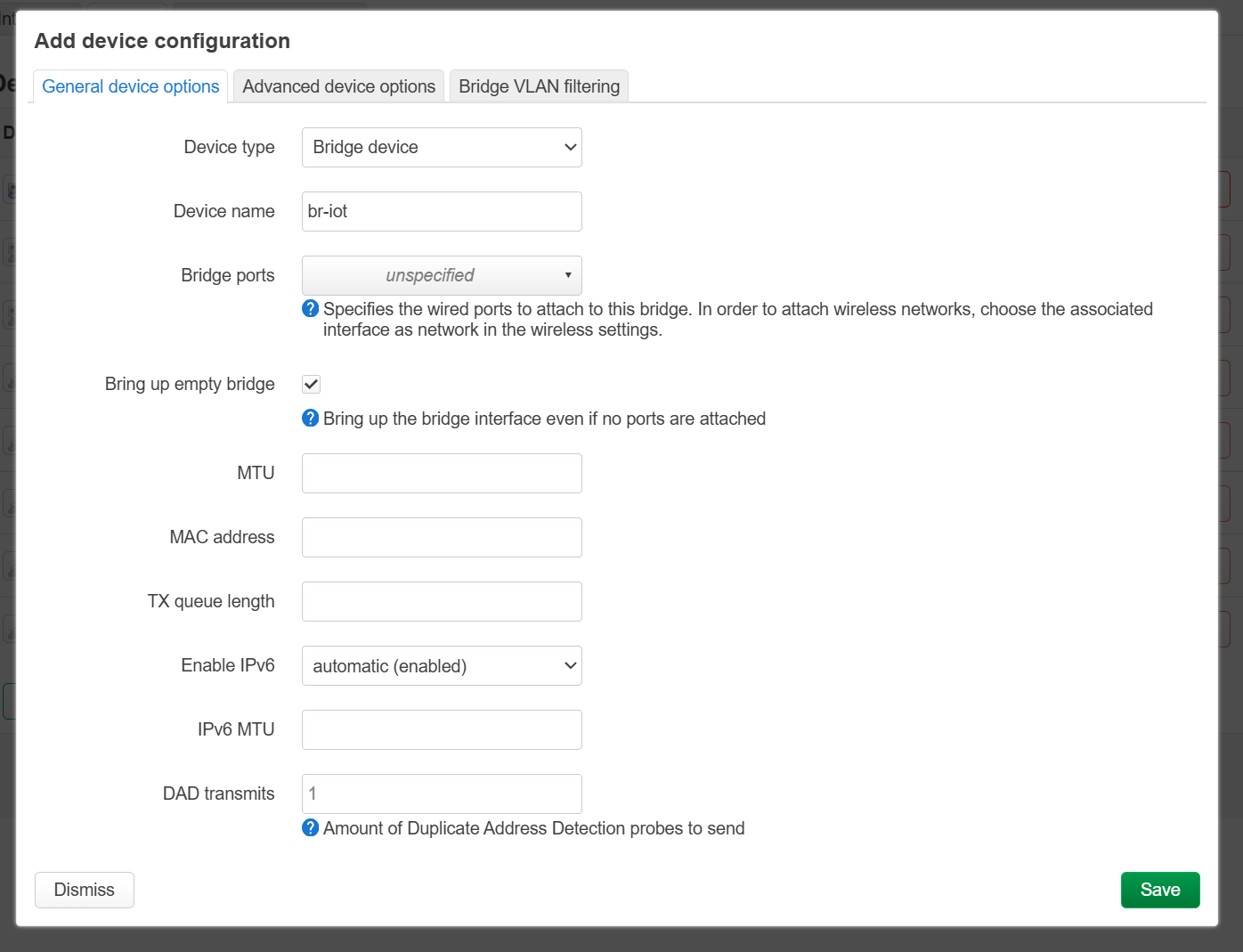
Task: Click the Duplicate Address Detection description text
Action: coord(534,828)
